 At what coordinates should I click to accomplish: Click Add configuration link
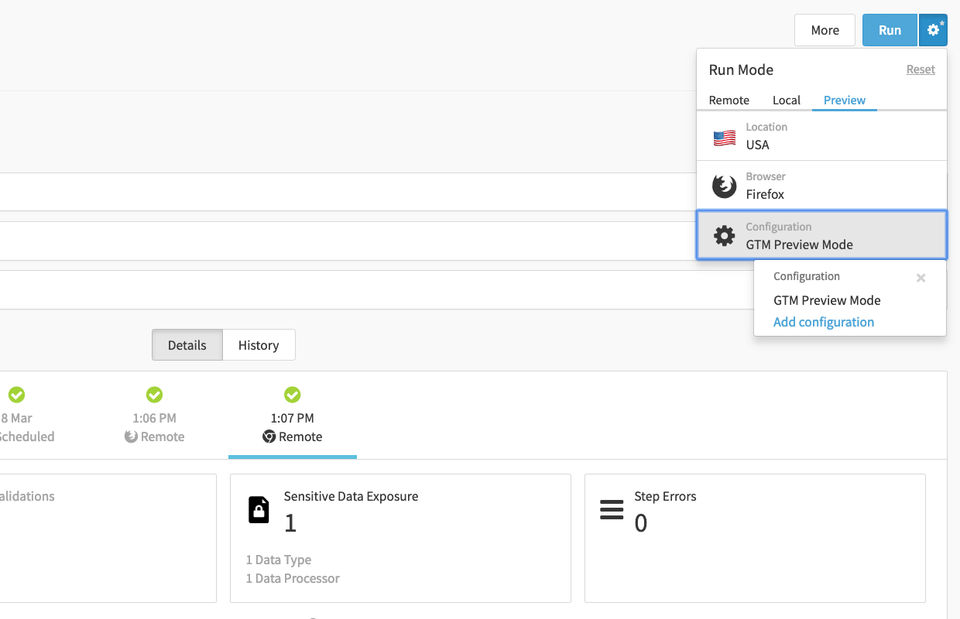click(823, 322)
